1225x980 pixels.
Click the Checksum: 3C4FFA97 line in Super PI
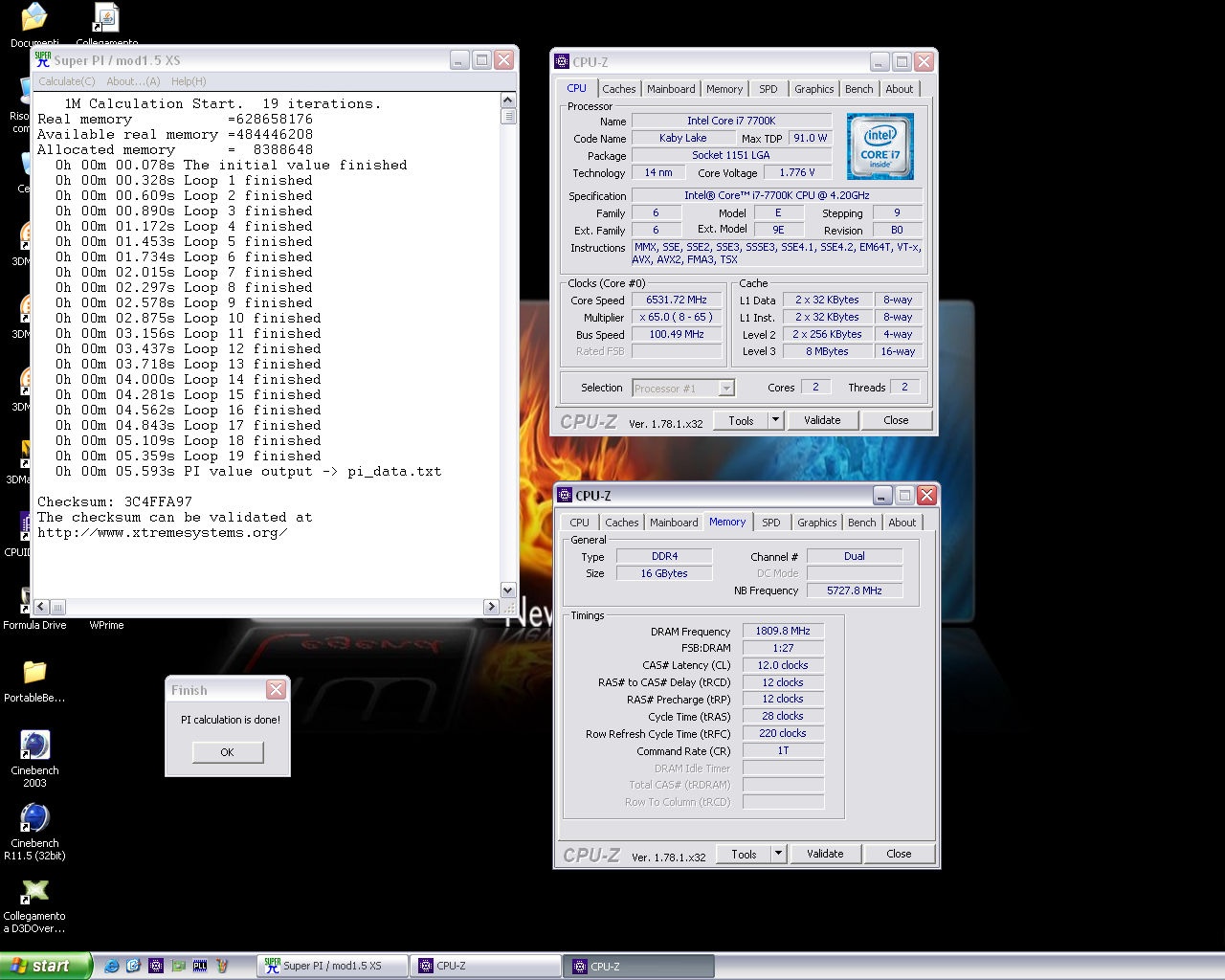tap(115, 501)
